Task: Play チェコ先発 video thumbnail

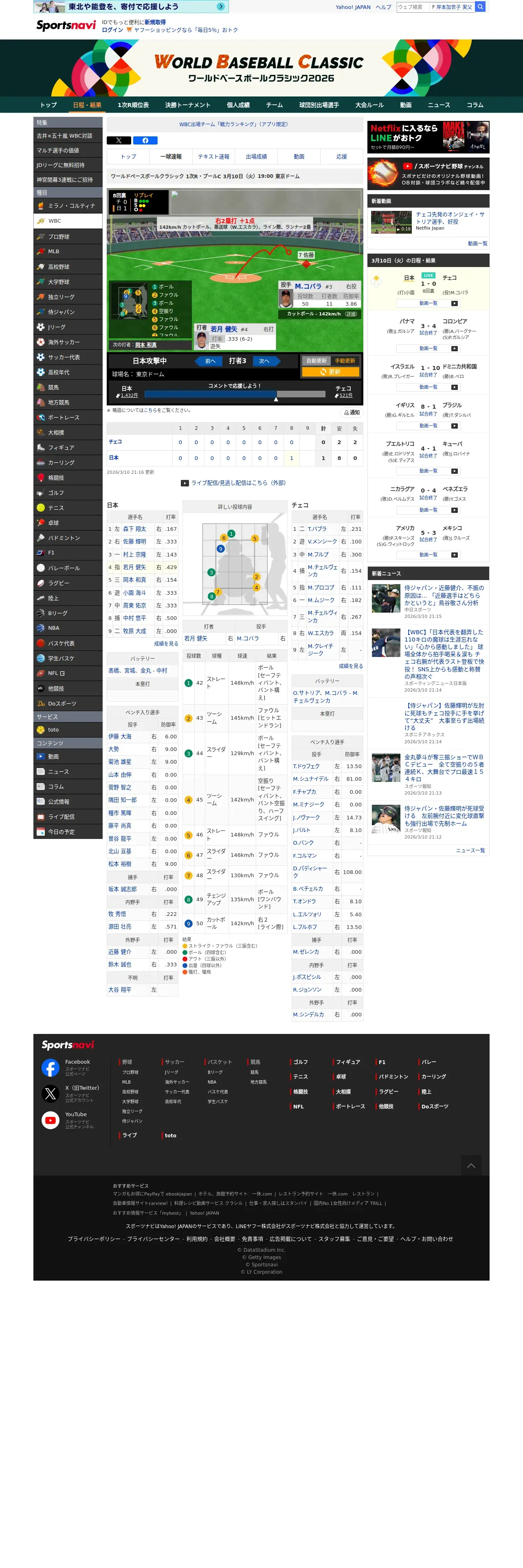Action: pyautogui.click(x=391, y=222)
